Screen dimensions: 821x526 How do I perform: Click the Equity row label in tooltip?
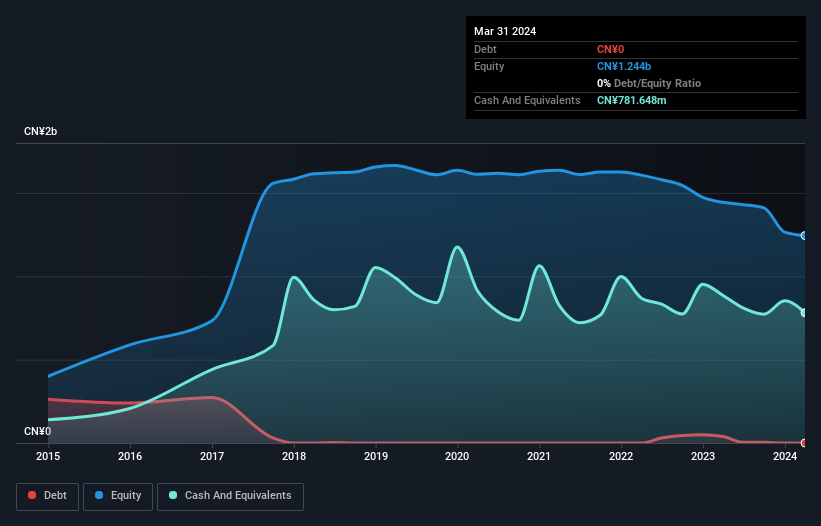[489, 66]
